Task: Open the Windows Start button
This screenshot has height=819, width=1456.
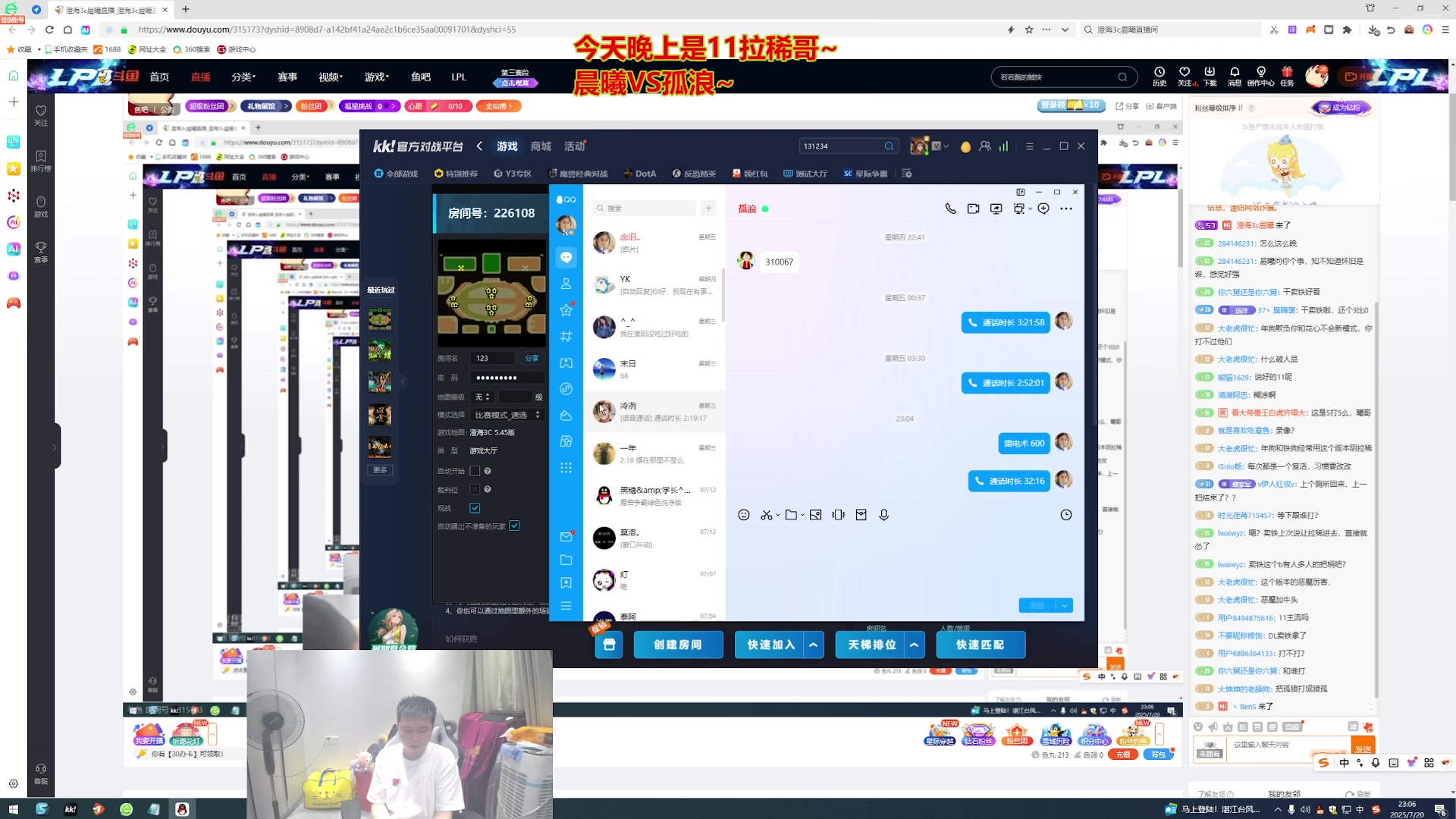Action: point(13,809)
